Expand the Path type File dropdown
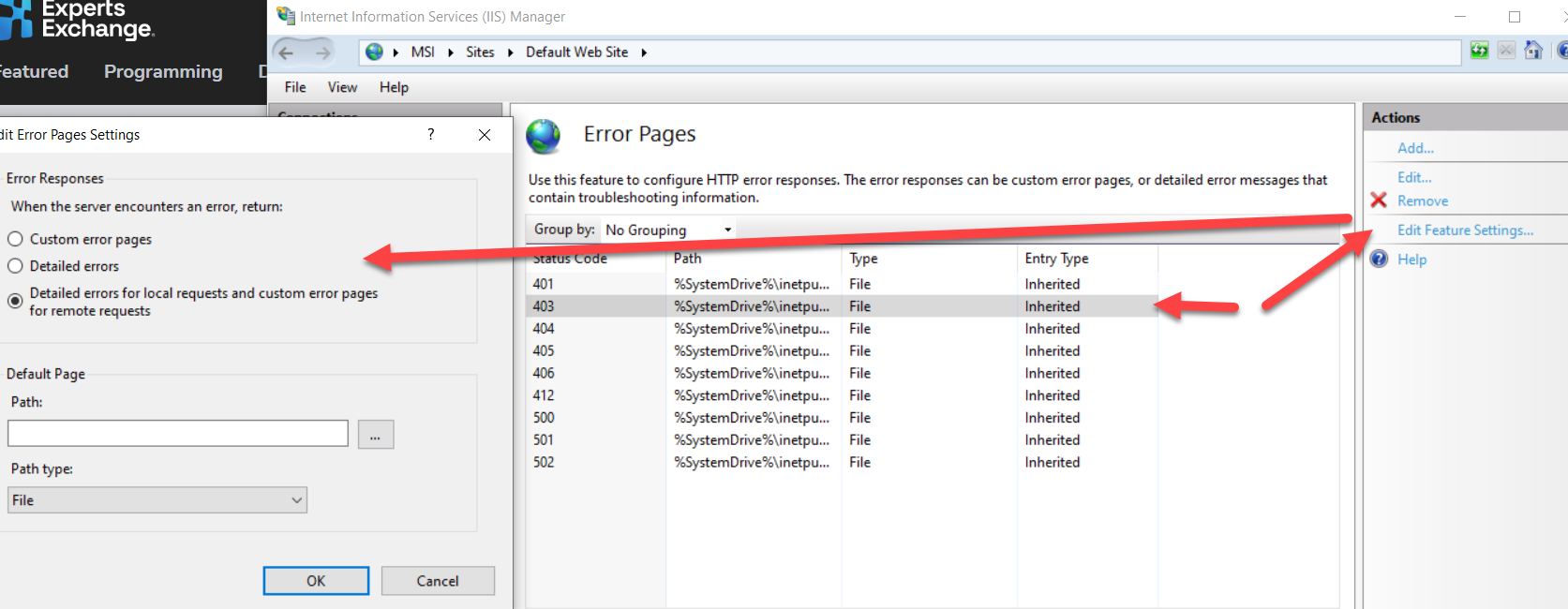Image resolution: width=1568 pixels, height=609 pixels. coord(157,500)
